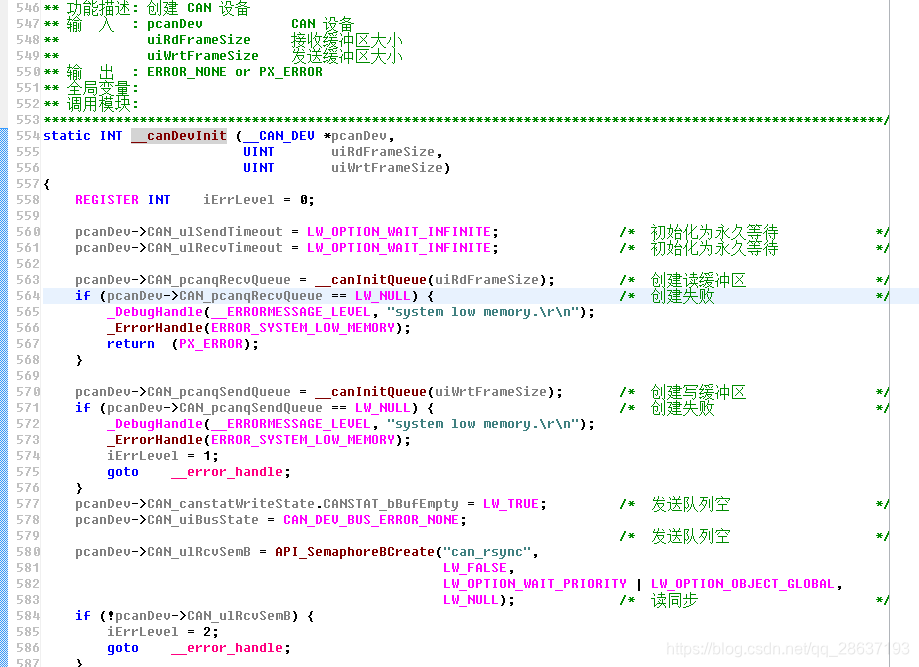Click CAN_ulRcvSemB in the if on line 584

[239, 616]
